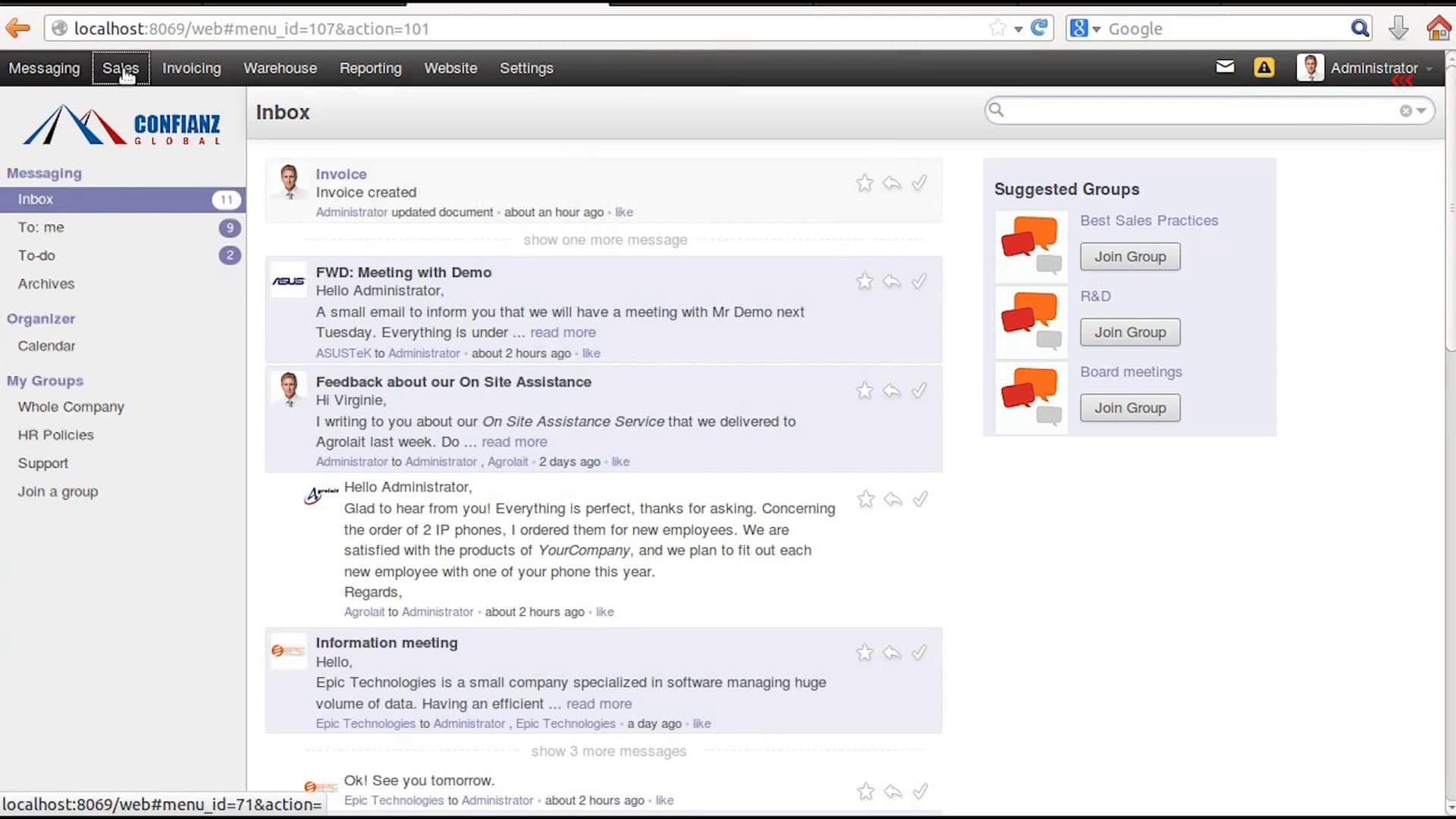The height and width of the screenshot is (819, 1456).
Task: Click the warning alert icon near Administrator
Action: (1263, 67)
